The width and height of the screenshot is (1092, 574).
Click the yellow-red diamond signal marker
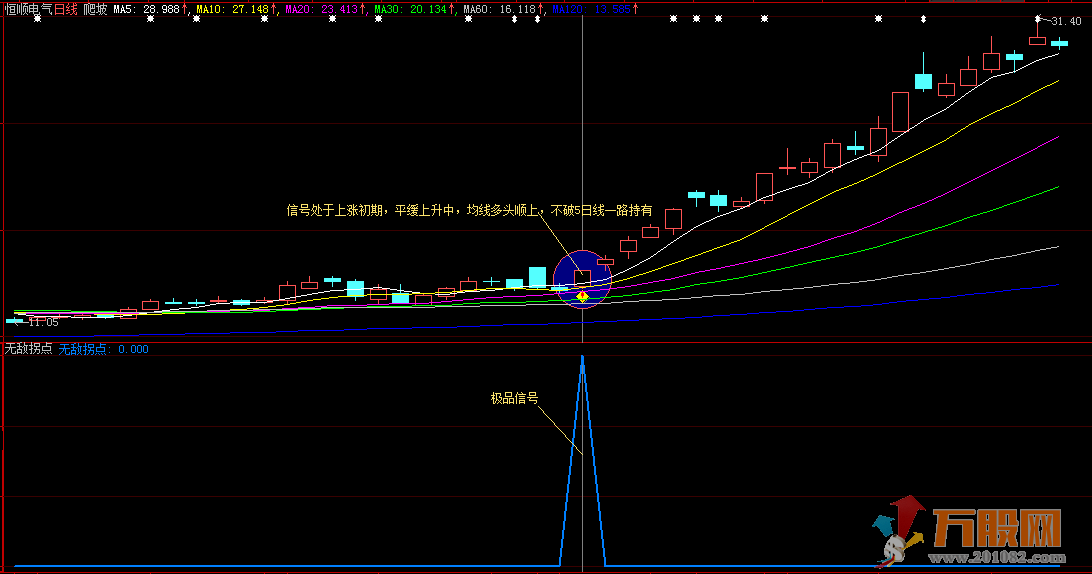coord(582,297)
